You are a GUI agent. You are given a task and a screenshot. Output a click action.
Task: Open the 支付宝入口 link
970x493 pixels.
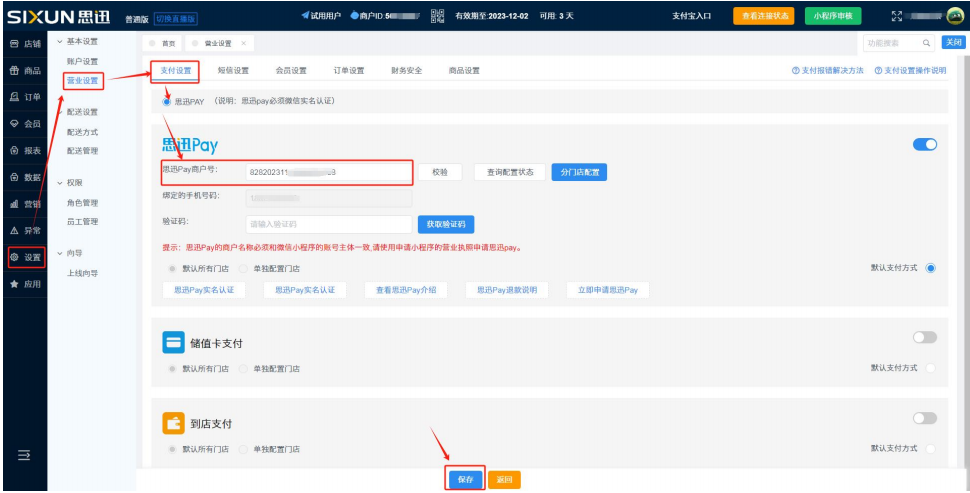692,16
